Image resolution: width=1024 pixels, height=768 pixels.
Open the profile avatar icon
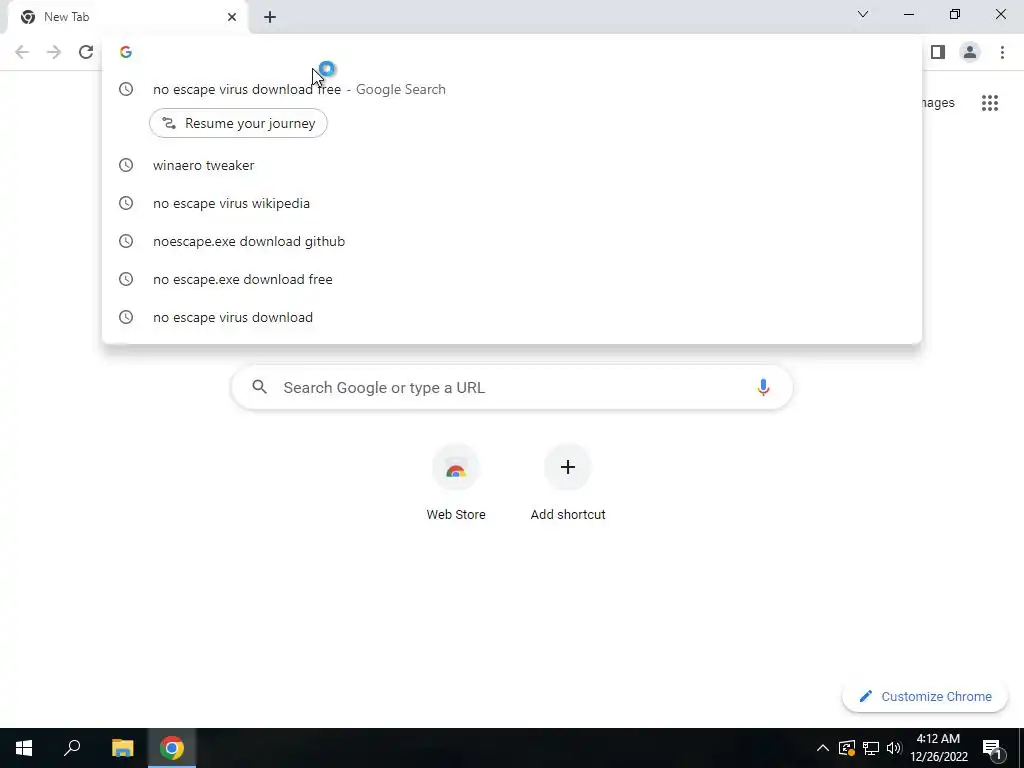click(970, 52)
